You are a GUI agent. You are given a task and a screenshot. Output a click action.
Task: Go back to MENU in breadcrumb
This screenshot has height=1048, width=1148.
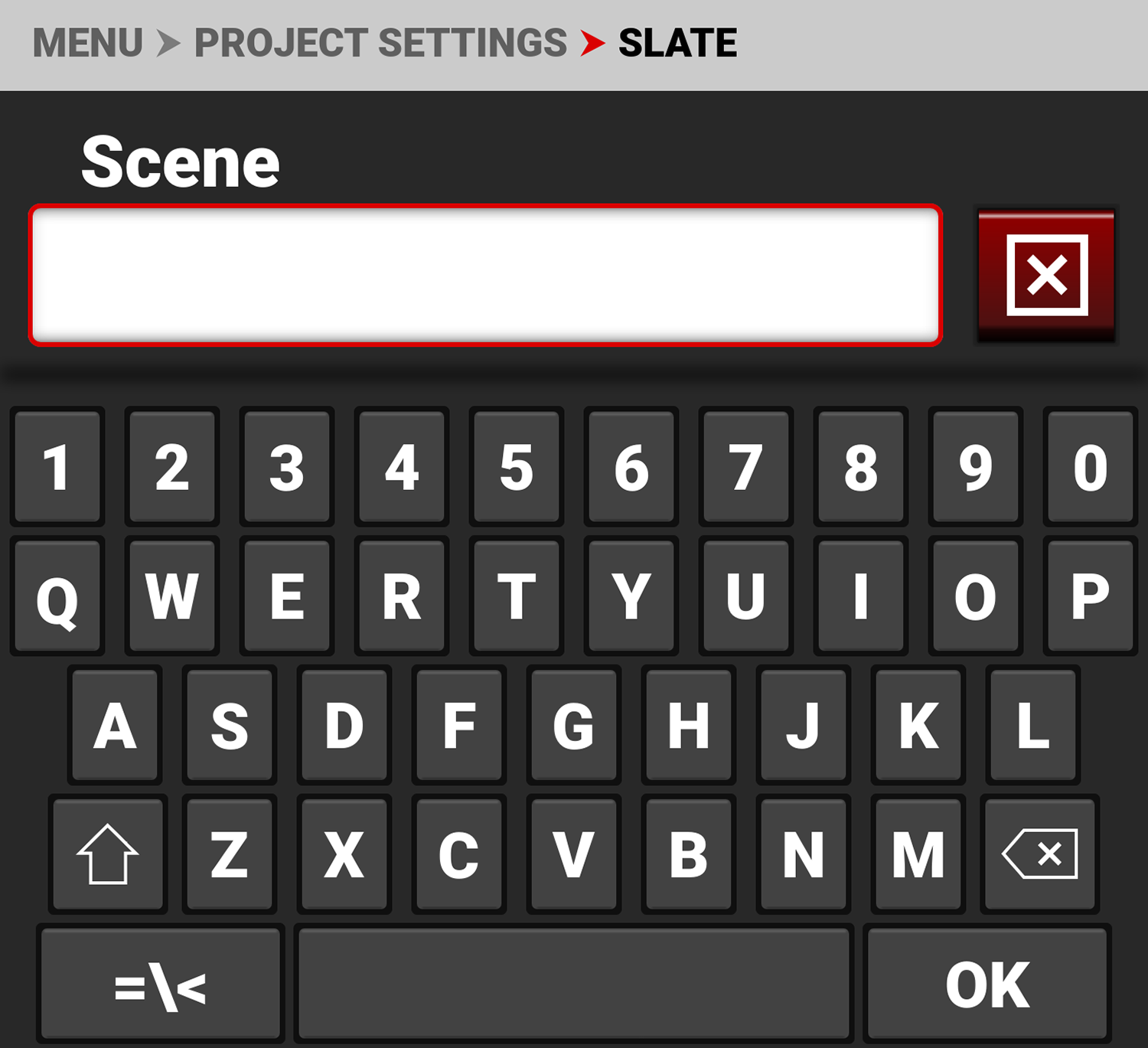(x=87, y=43)
